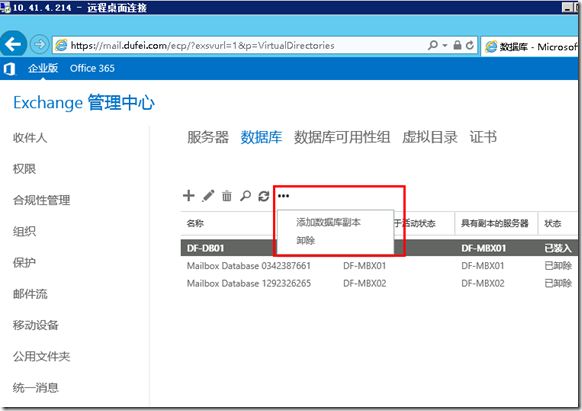Viewport: 582px width, 411px height.
Task: Go to 公用文件夹 in the left navigation
Action: (41, 356)
